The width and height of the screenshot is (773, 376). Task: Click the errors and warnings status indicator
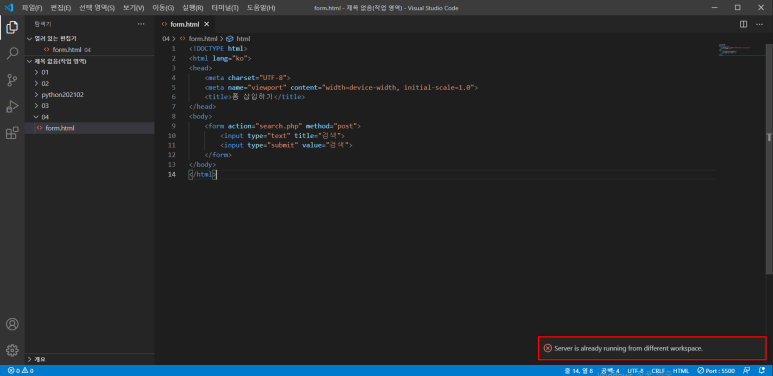coord(21,371)
